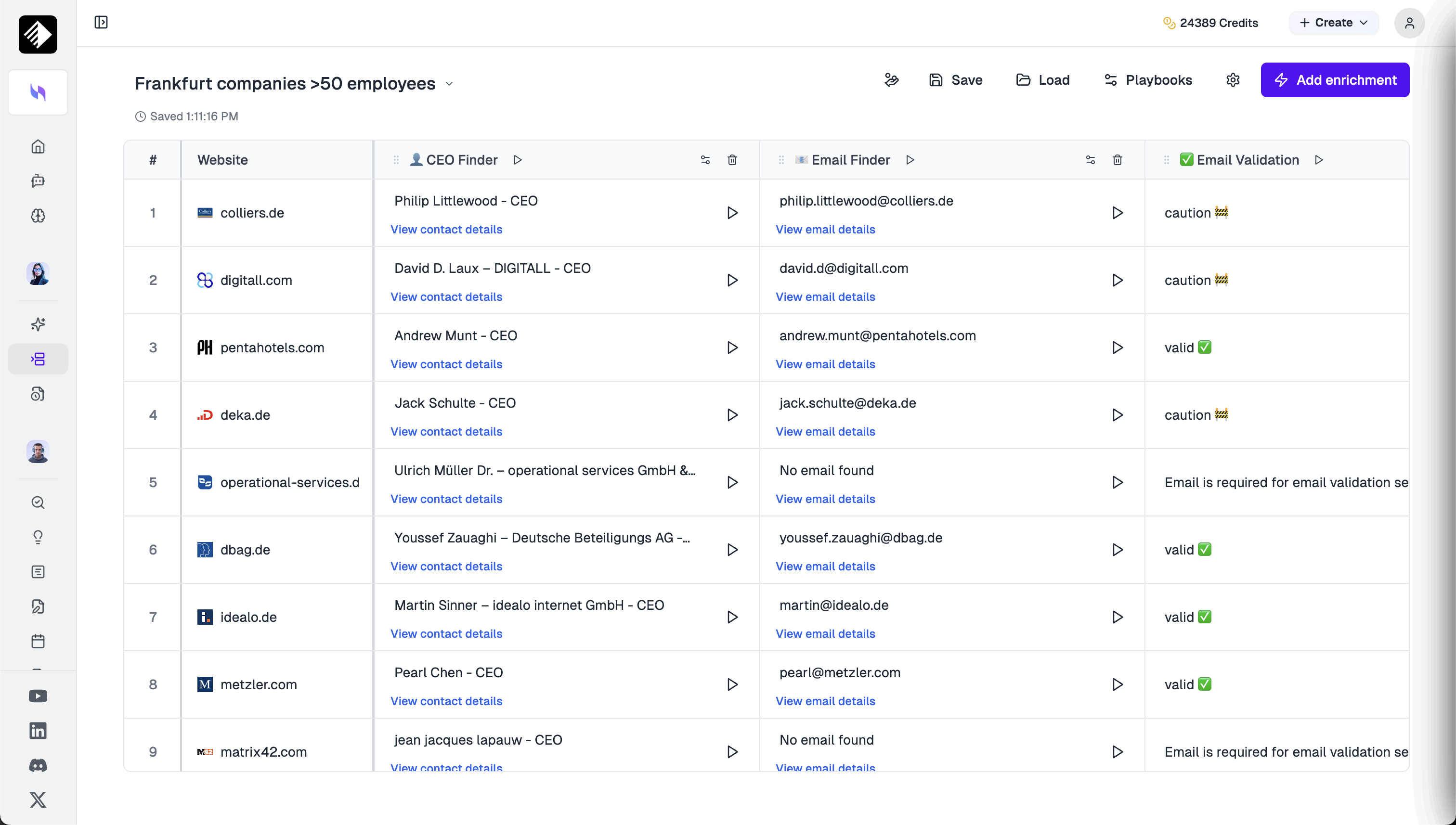Open the X social link icon
This screenshot has width=1456, height=825.
(38, 800)
